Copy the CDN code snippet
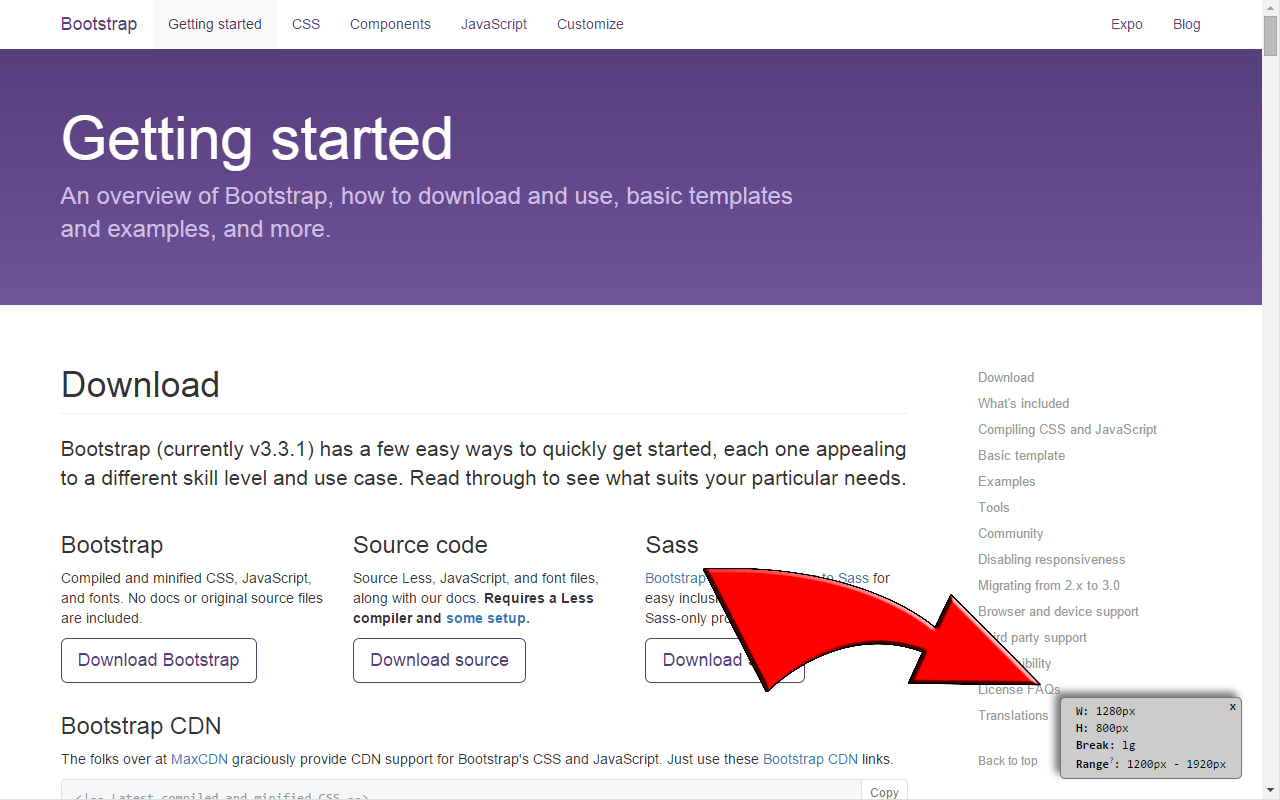The image size is (1280, 800). pyautogui.click(x=884, y=791)
